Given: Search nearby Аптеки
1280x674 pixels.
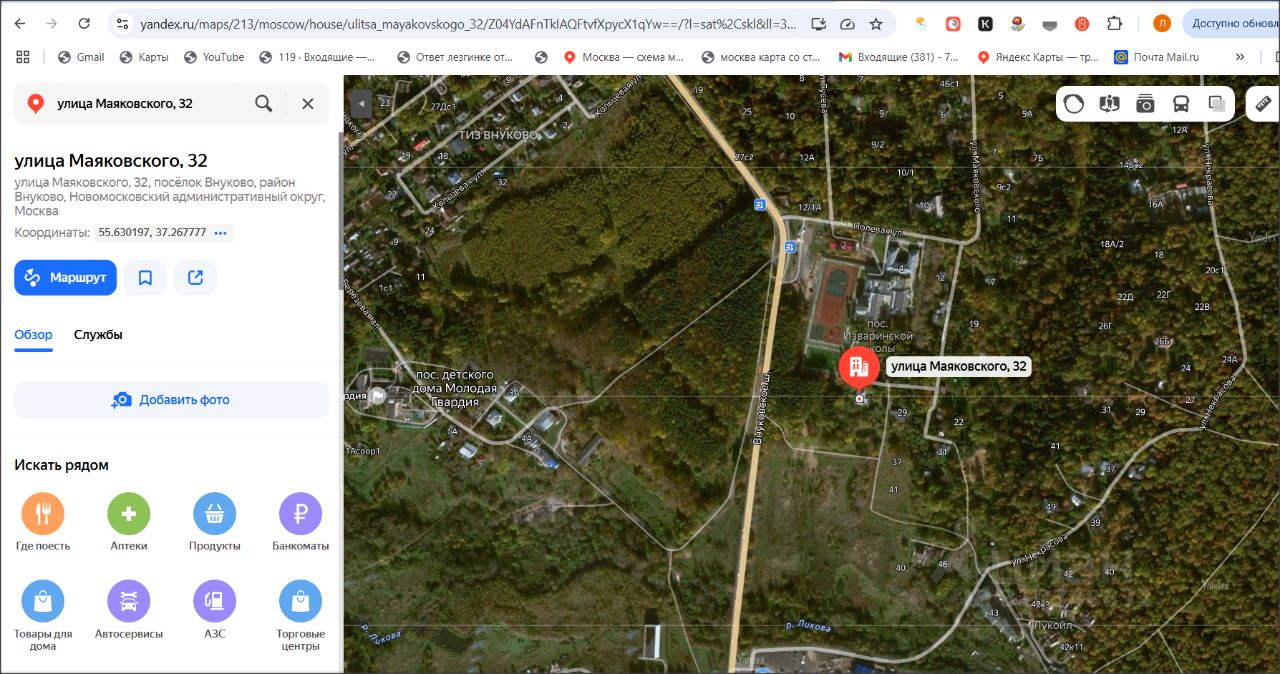Looking at the screenshot, I should [129, 523].
